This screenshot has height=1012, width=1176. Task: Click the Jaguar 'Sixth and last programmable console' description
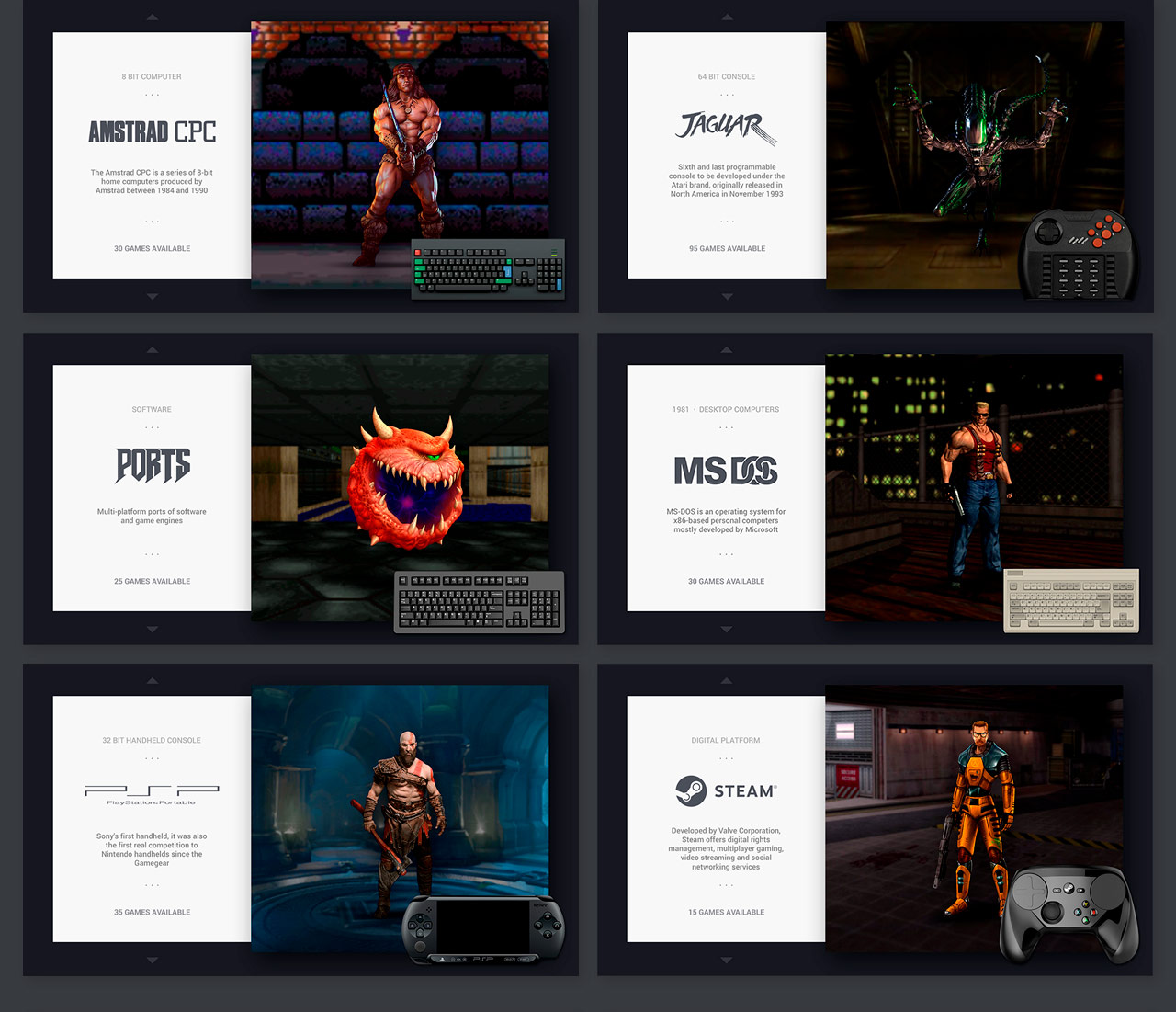(727, 181)
